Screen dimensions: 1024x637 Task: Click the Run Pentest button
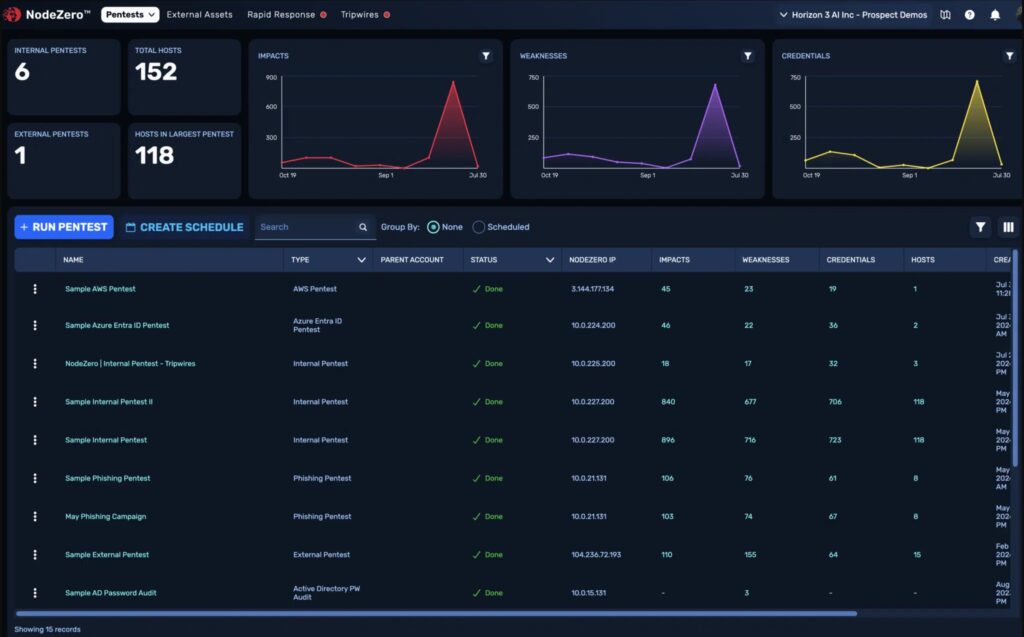click(x=64, y=227)
